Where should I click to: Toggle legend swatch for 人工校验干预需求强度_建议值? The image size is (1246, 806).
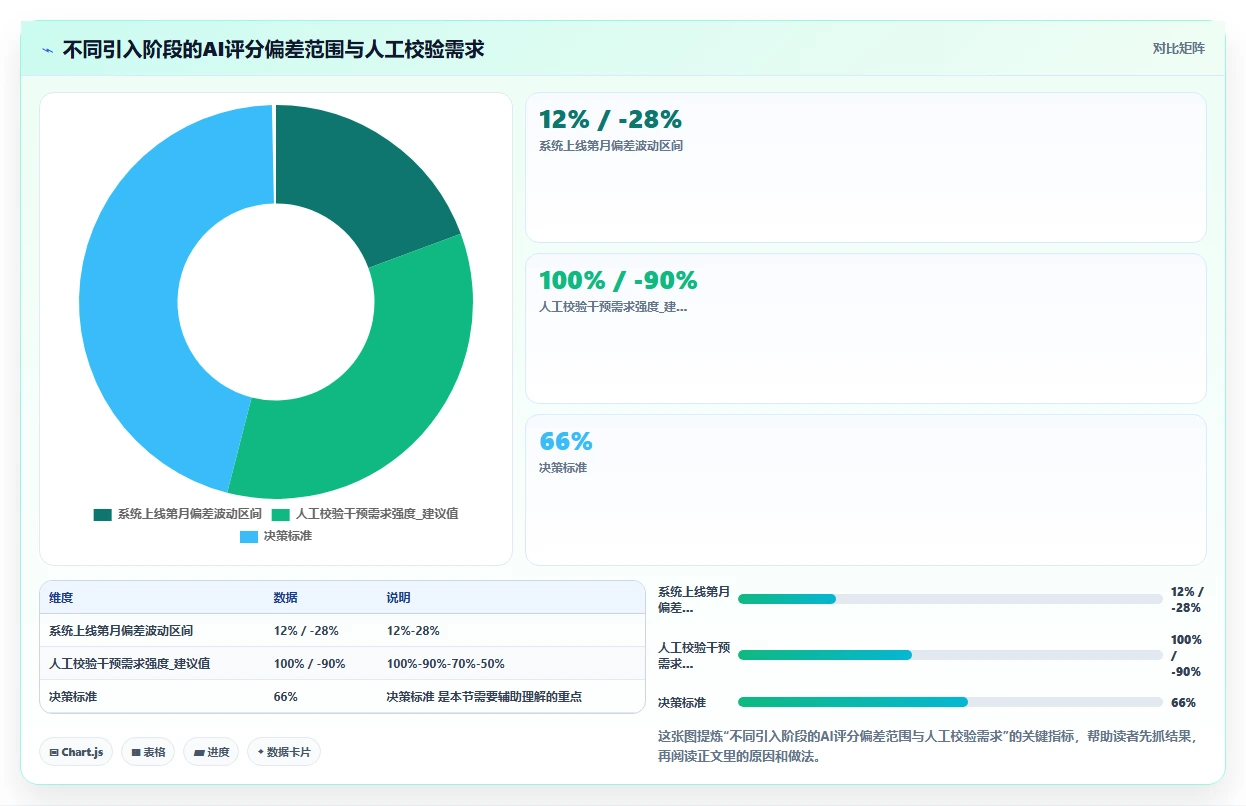pos(281,514)
